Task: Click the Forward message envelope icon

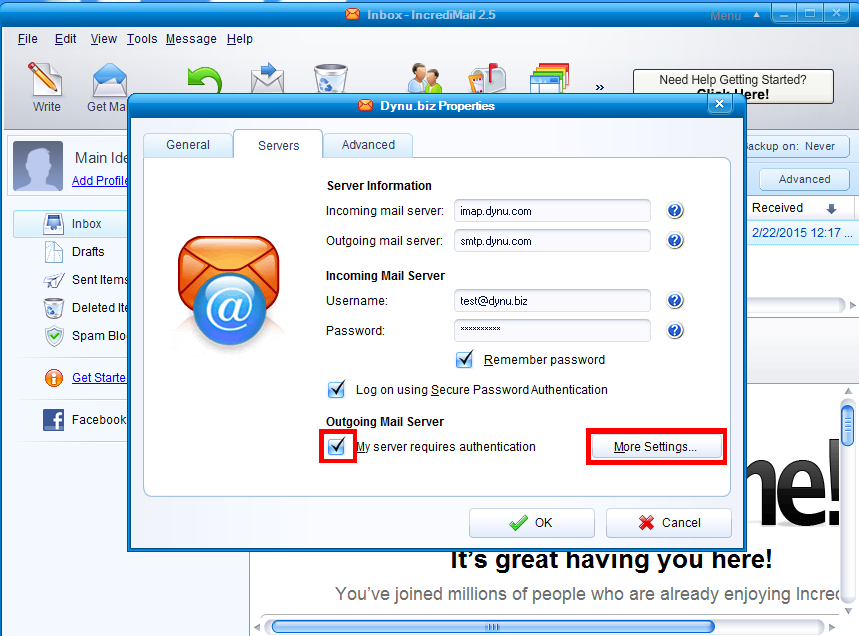Action: [x=267, y=78]
